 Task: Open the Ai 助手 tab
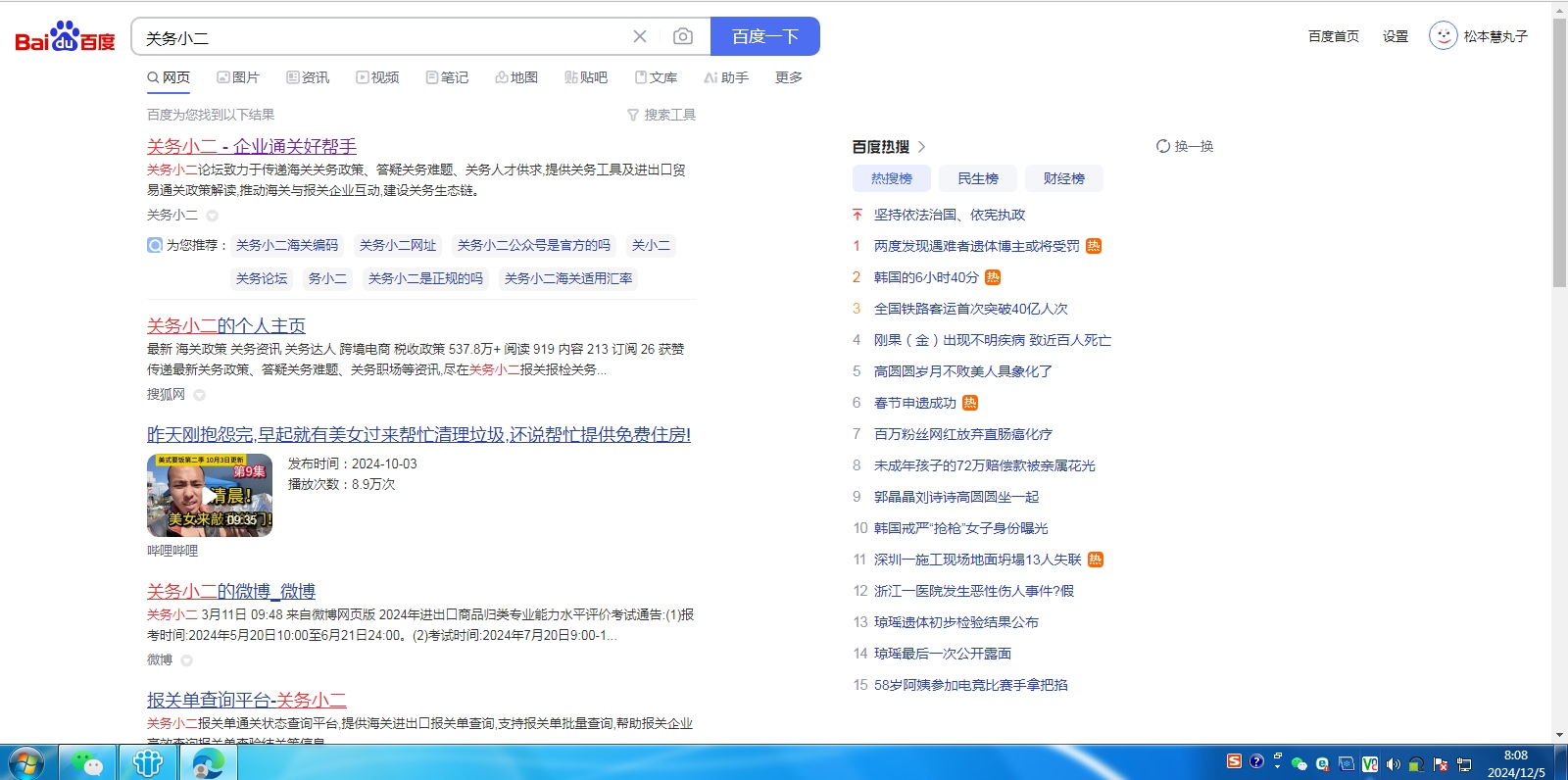click(x=726, y=77)
